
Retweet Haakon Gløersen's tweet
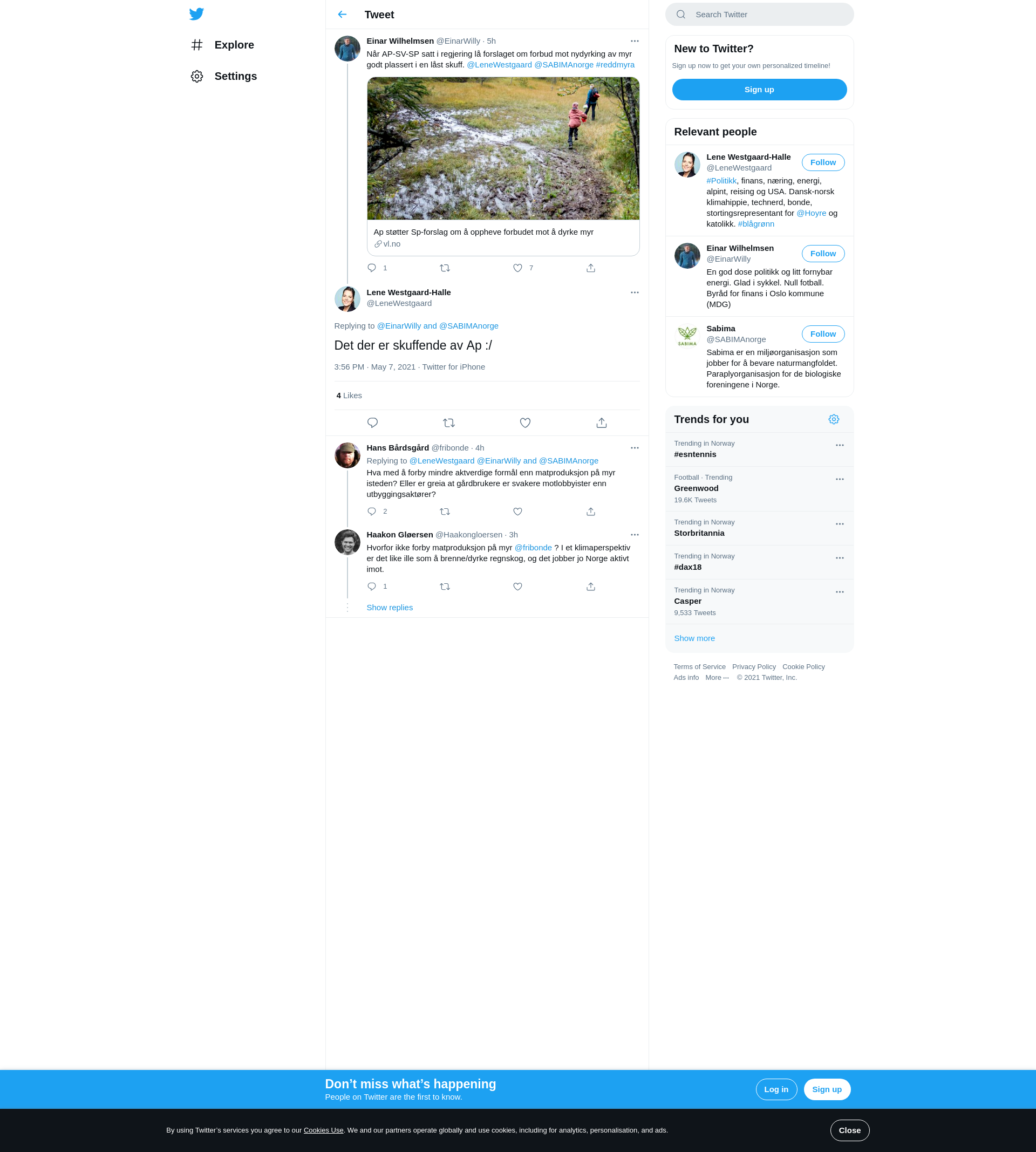pos(445,586)
